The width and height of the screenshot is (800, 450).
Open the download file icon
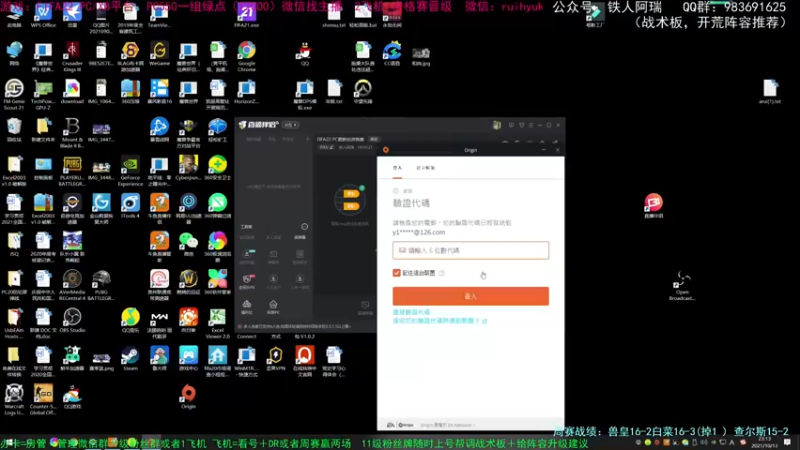[72, 91]
